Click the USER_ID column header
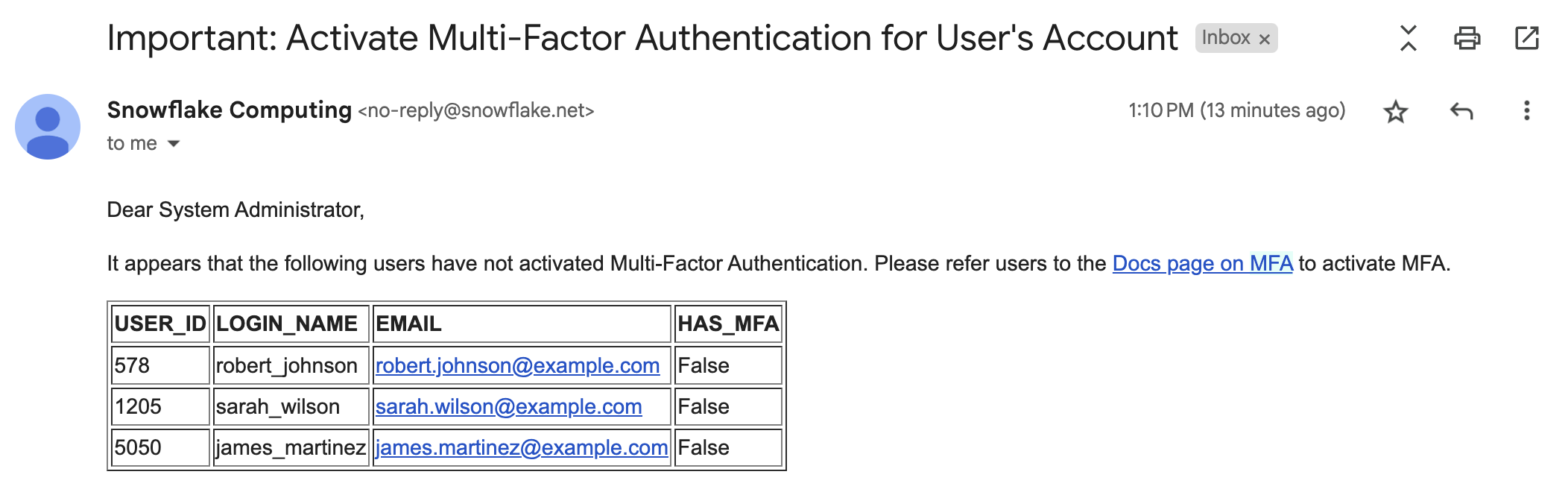1568x495 pixels. coord(159,324)
